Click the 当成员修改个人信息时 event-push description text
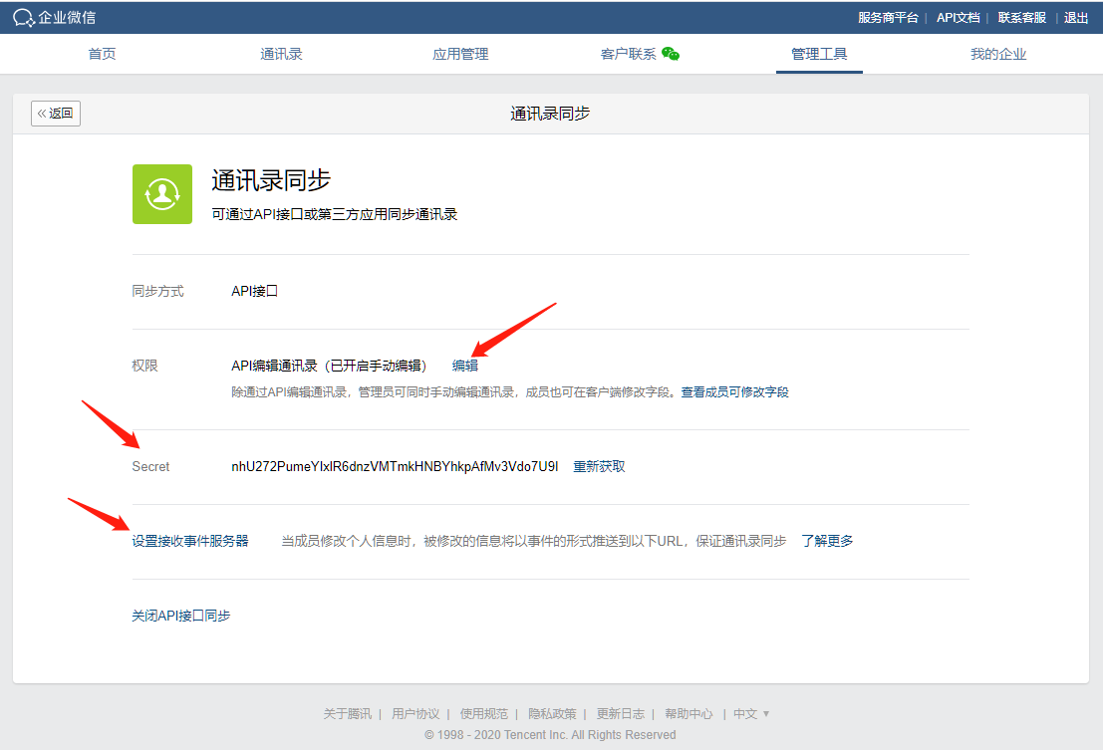Screen dimensions: 1103x750 click(534, 541)
